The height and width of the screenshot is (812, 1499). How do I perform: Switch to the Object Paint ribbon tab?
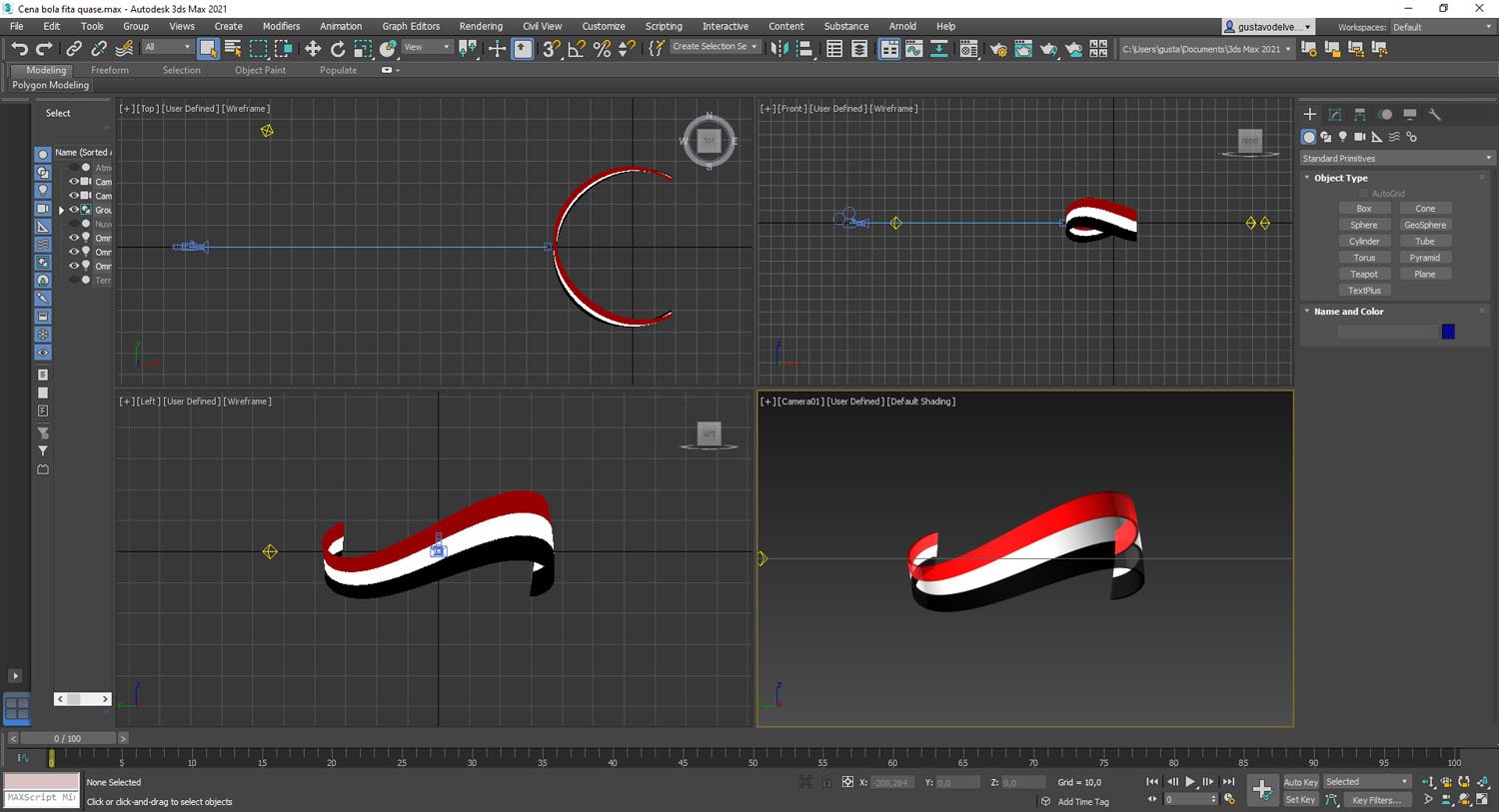pyautogui.click(x=260, y=70)
